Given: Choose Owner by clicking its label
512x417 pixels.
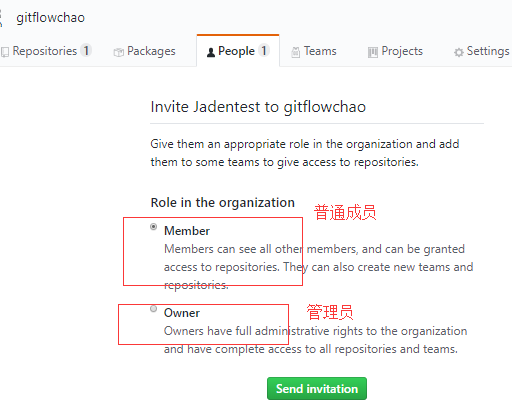Looking at the screenshot, I should [182, 313].
